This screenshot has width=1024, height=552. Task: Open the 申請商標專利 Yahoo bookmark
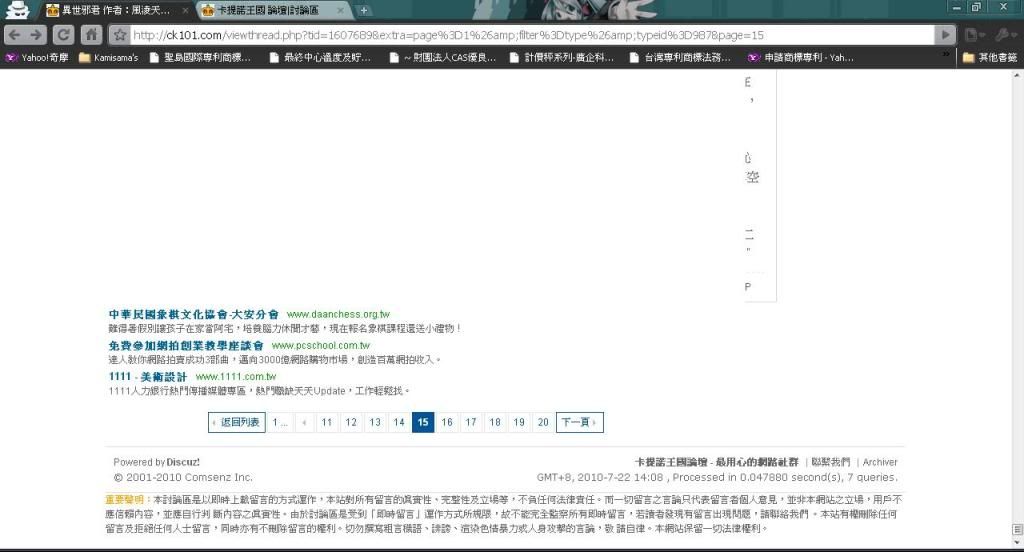point(801,57)
